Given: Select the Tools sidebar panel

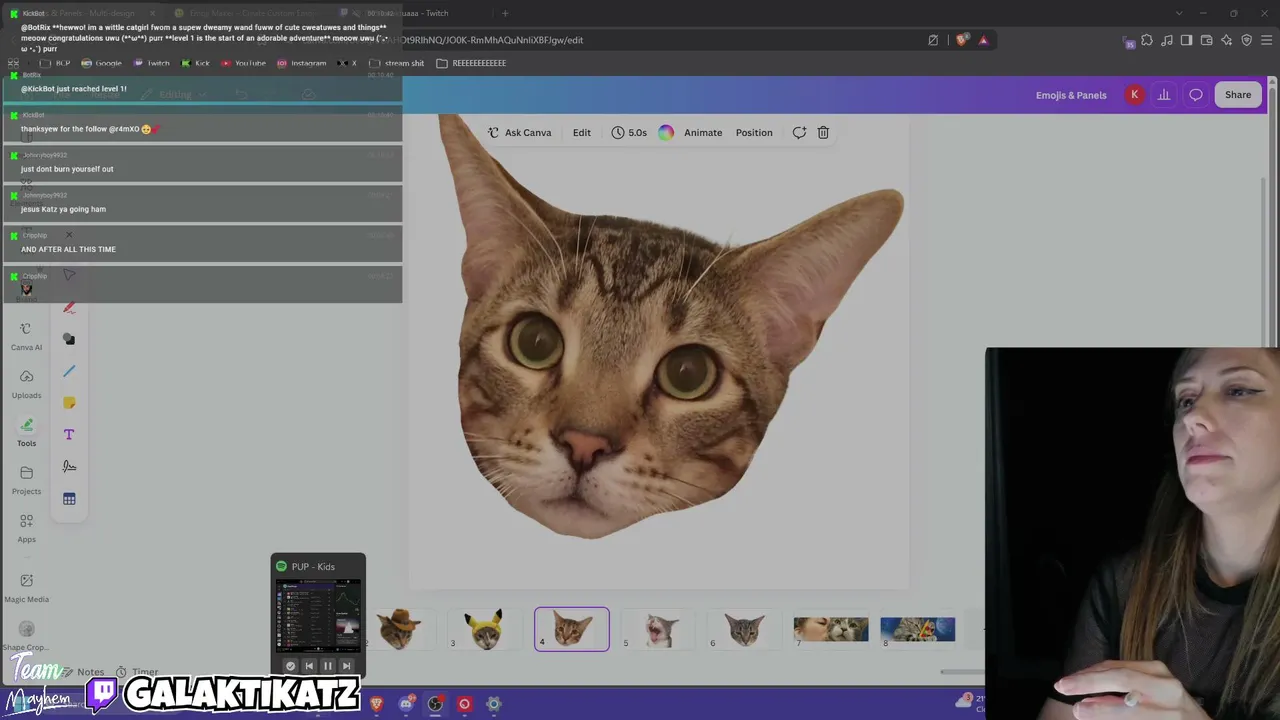Looking at the screenshot, I should 26,432.
